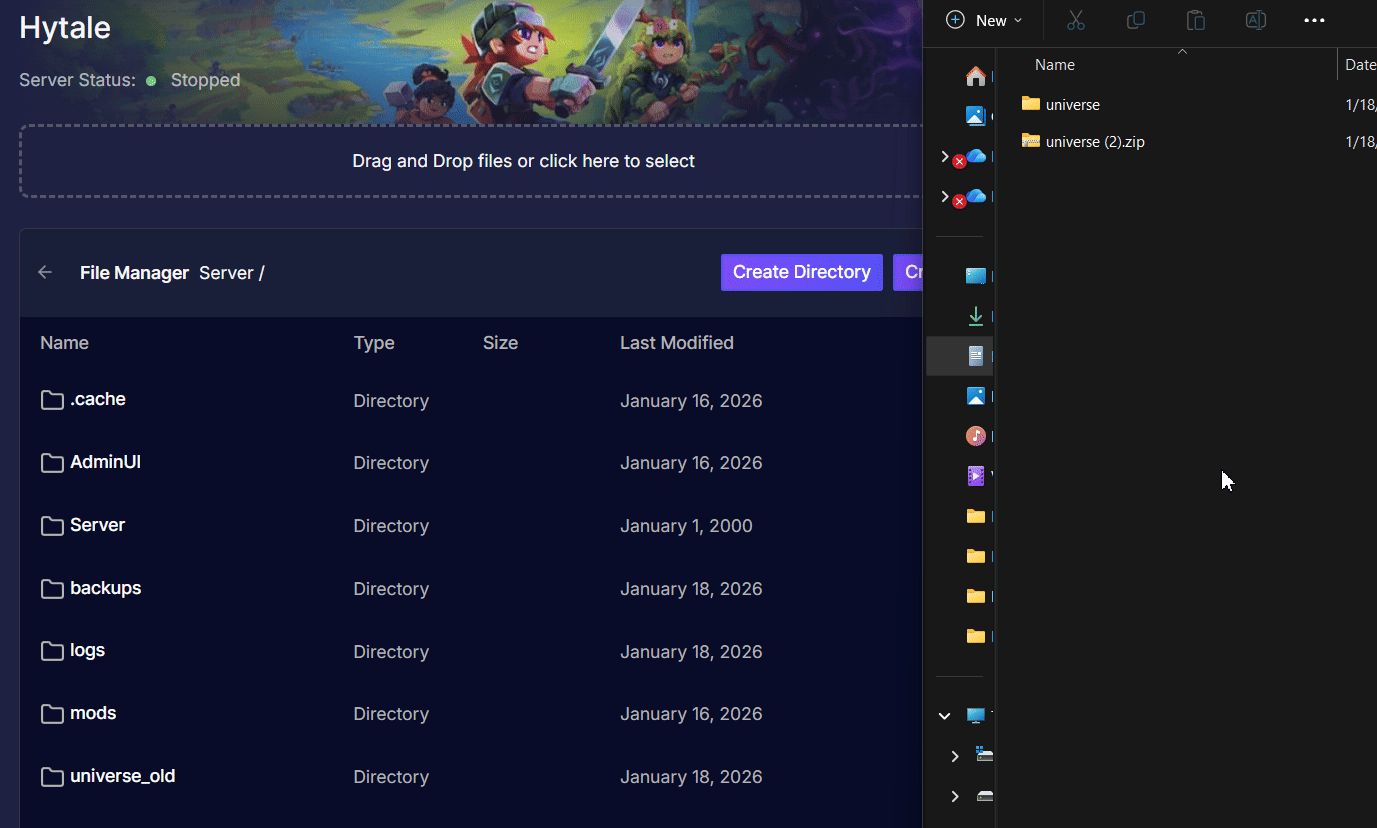
Task: Open the New dropdown in Explorer
Action: click(984, 20)
